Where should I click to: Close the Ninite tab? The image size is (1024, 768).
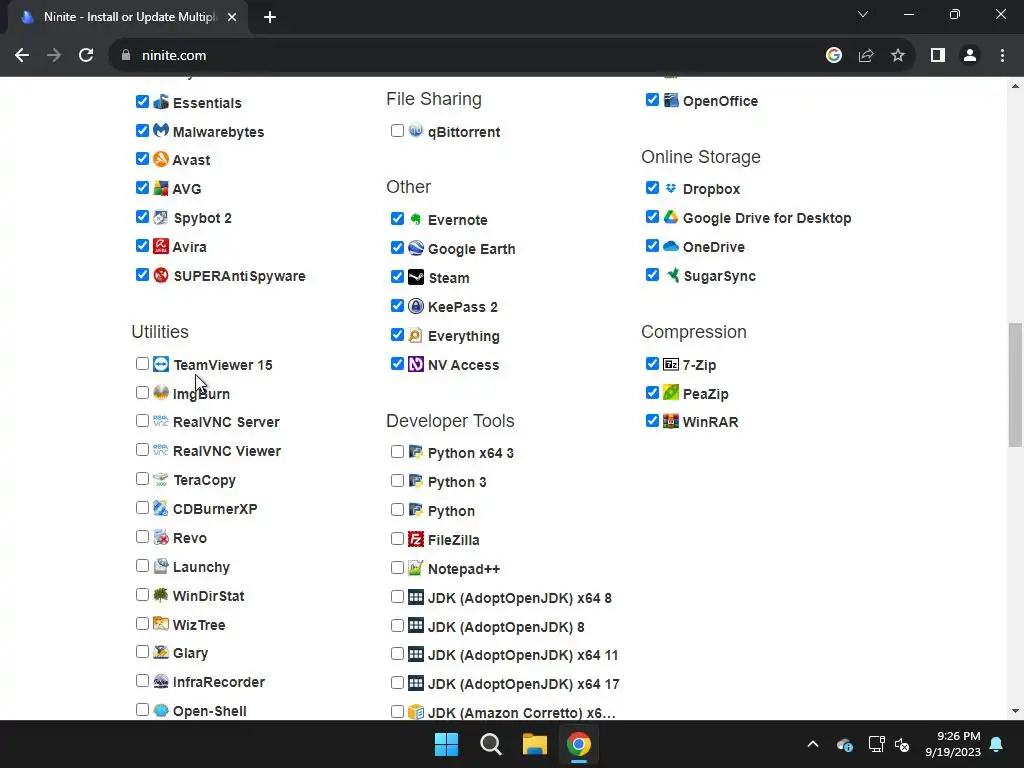232,17
